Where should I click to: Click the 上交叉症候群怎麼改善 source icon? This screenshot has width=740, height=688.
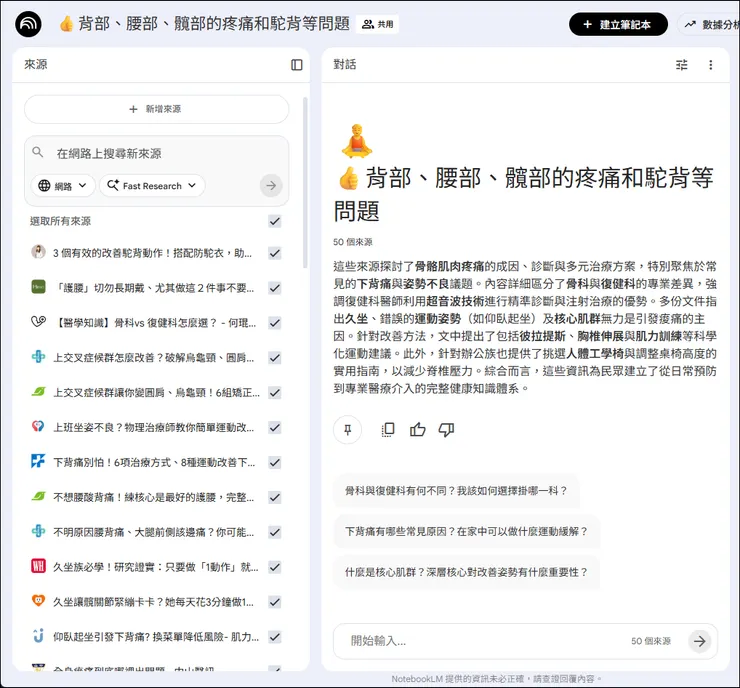pos(38,356)
